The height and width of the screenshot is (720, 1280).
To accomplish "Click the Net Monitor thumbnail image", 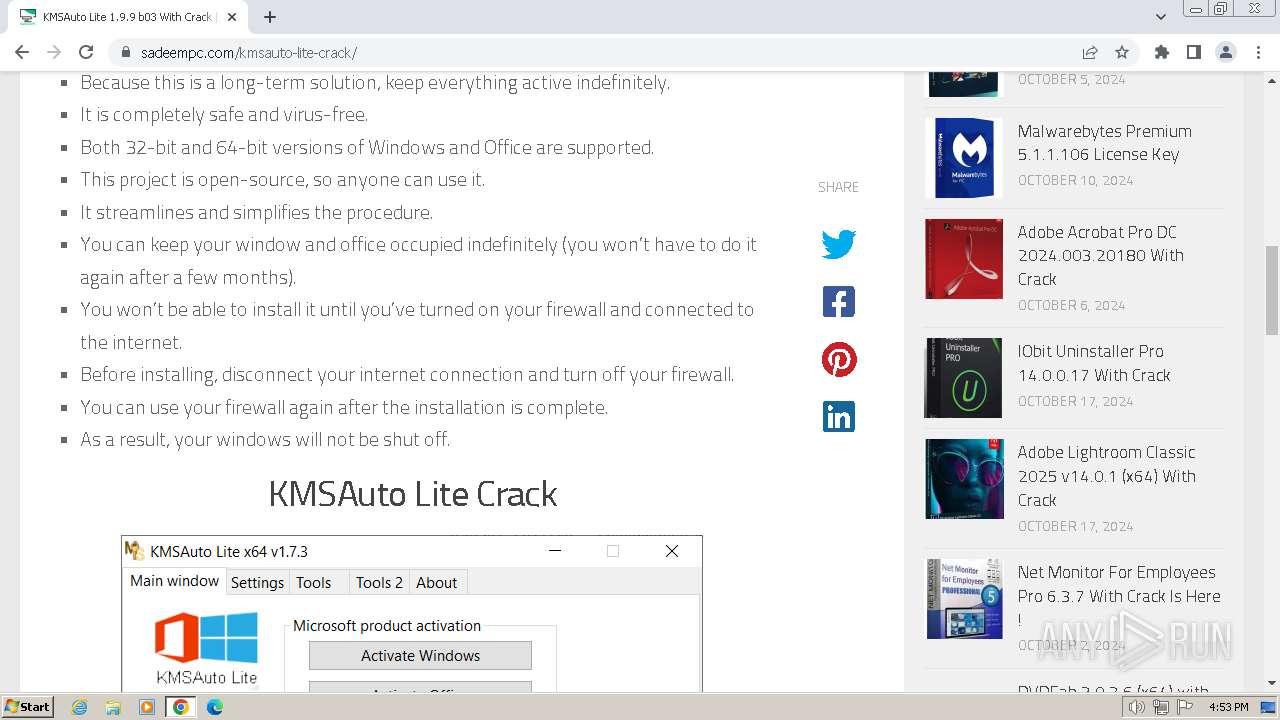I will [963, 598].
